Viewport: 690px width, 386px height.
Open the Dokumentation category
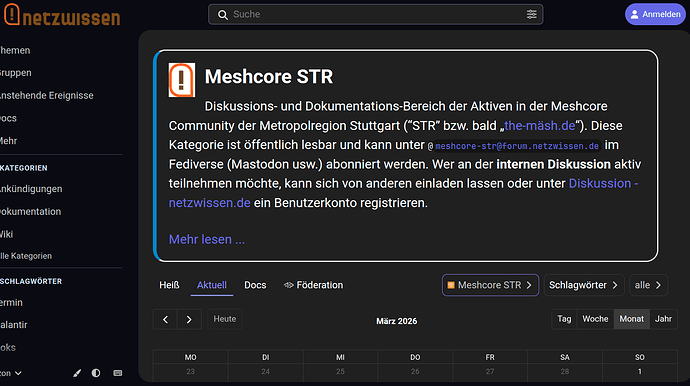31,212
